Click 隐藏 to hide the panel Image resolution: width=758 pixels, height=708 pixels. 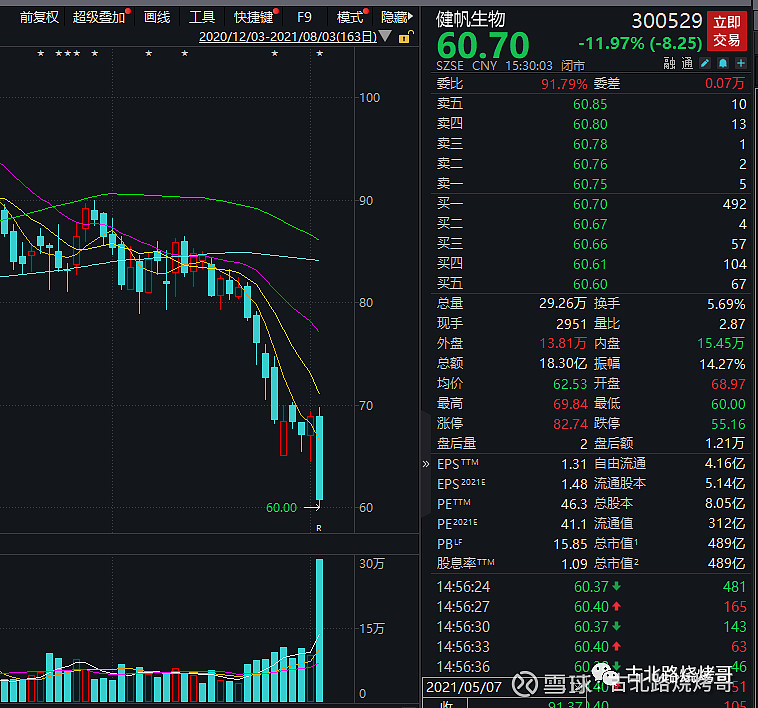(x=397, y=17)
